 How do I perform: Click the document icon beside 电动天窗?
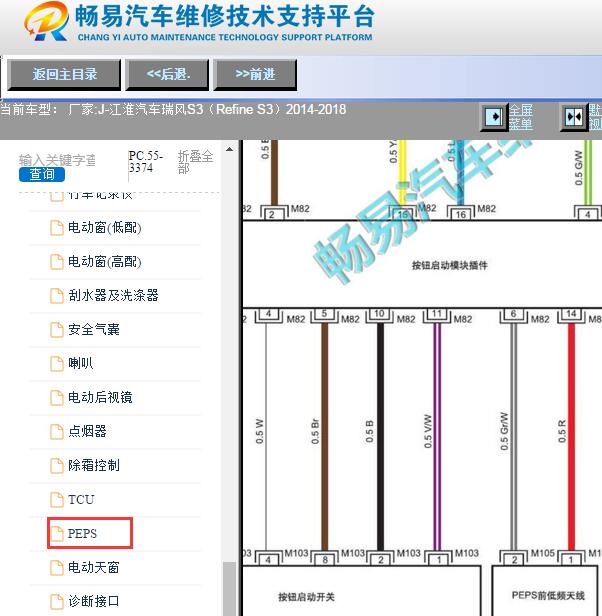click(x=57, y=568)
